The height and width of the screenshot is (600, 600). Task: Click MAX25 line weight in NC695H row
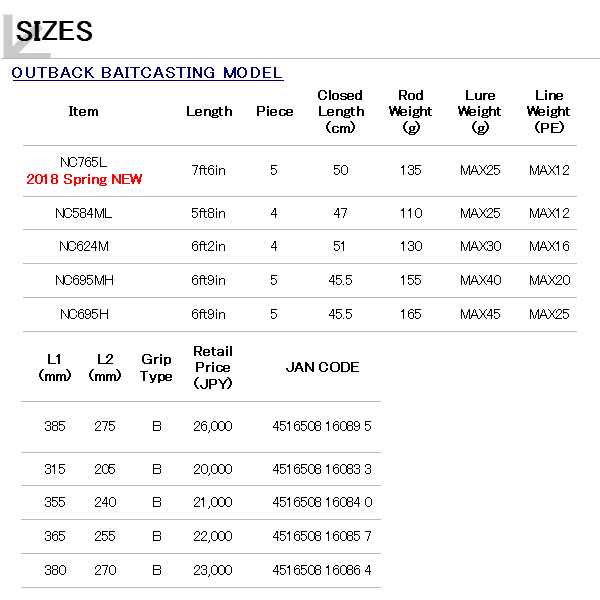click(549, 314)
